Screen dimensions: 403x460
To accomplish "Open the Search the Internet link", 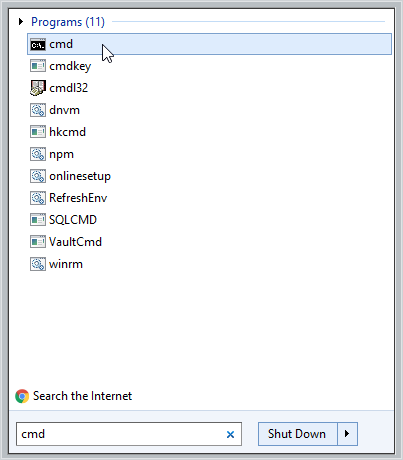I will pyautogui.click(x=82, y=396).
